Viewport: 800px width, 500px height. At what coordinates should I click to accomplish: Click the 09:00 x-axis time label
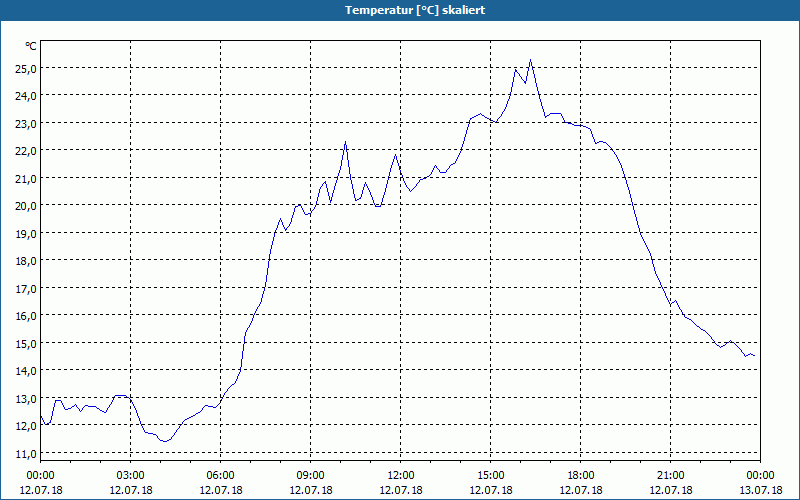coord(311,476)
